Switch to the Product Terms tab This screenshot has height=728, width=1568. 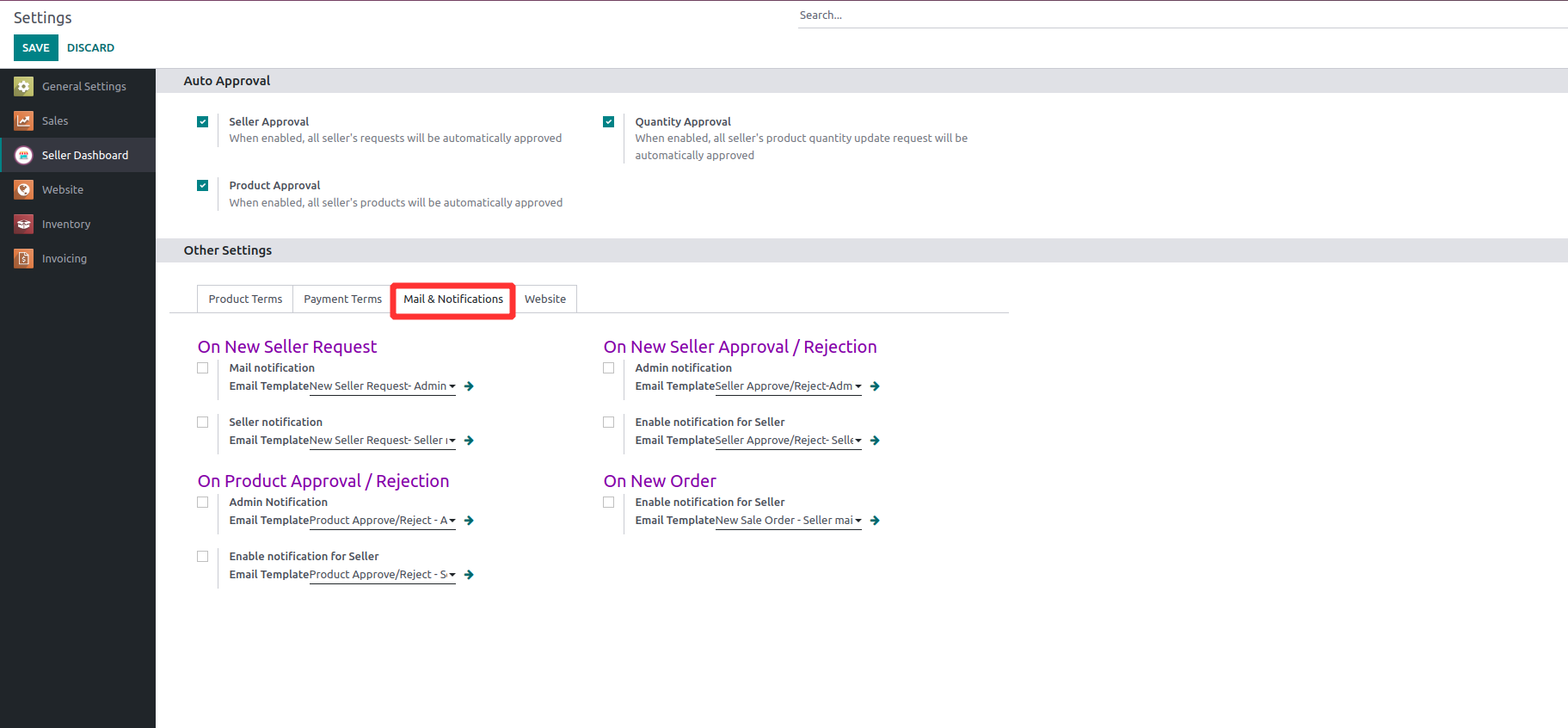coord(245,299)
